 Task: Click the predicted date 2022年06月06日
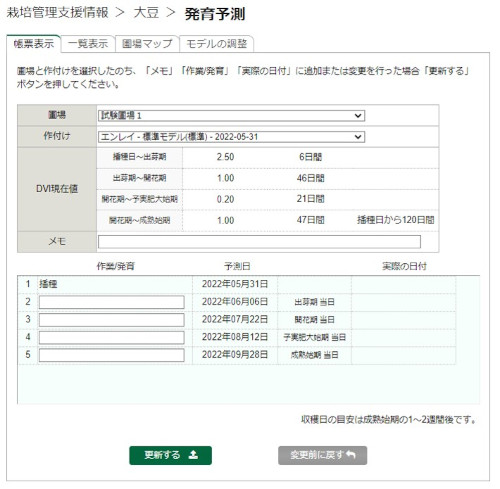pyautogui.click(x=235, y=302)
